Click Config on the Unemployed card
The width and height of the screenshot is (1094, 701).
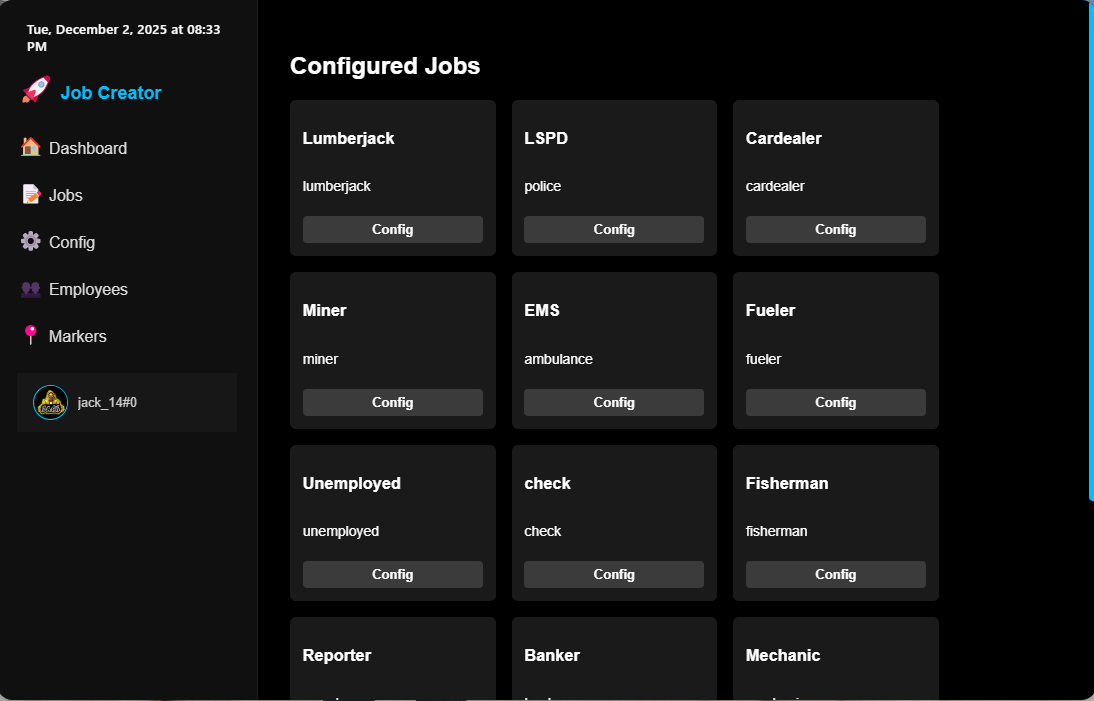392,574
